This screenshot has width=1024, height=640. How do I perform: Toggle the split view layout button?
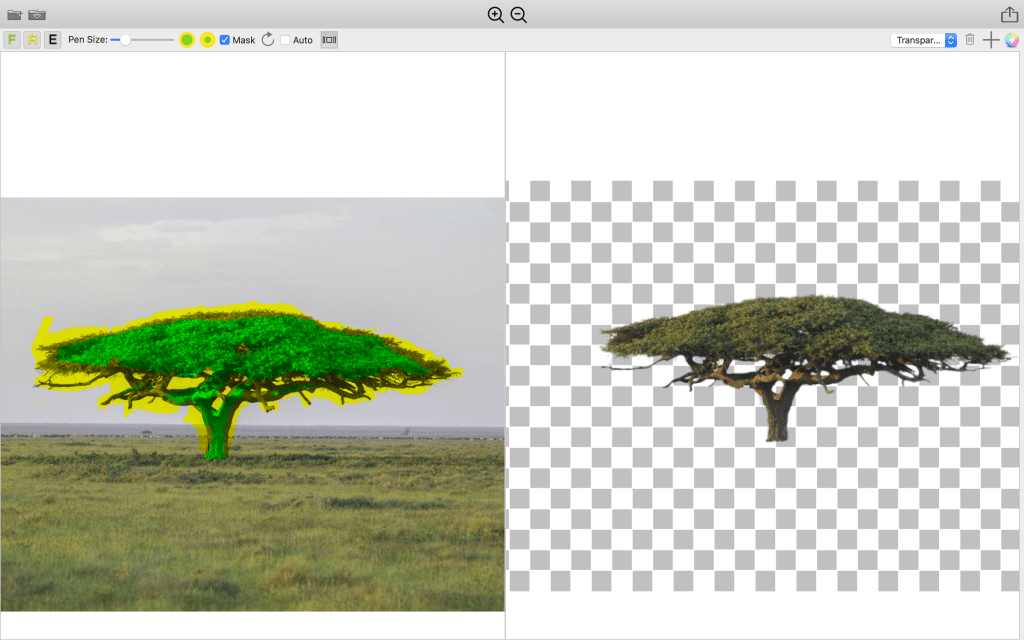pyautogui.click(x=329, y=40)
